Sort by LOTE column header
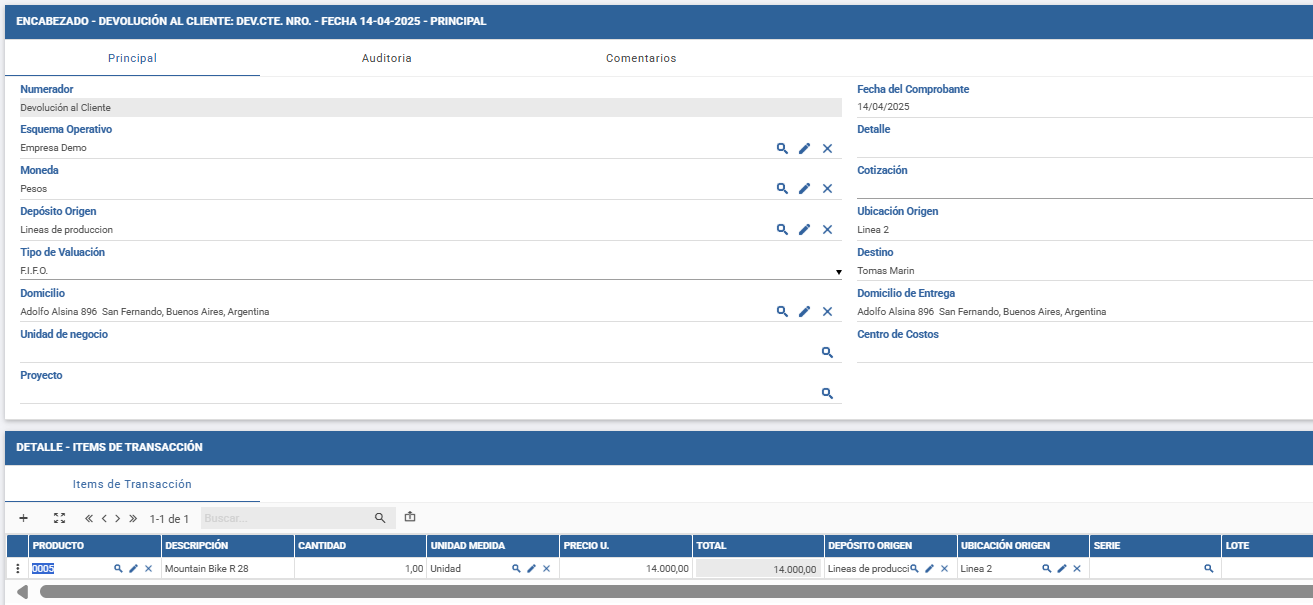Screen dimensions: 1313x605 (1267, 546)
